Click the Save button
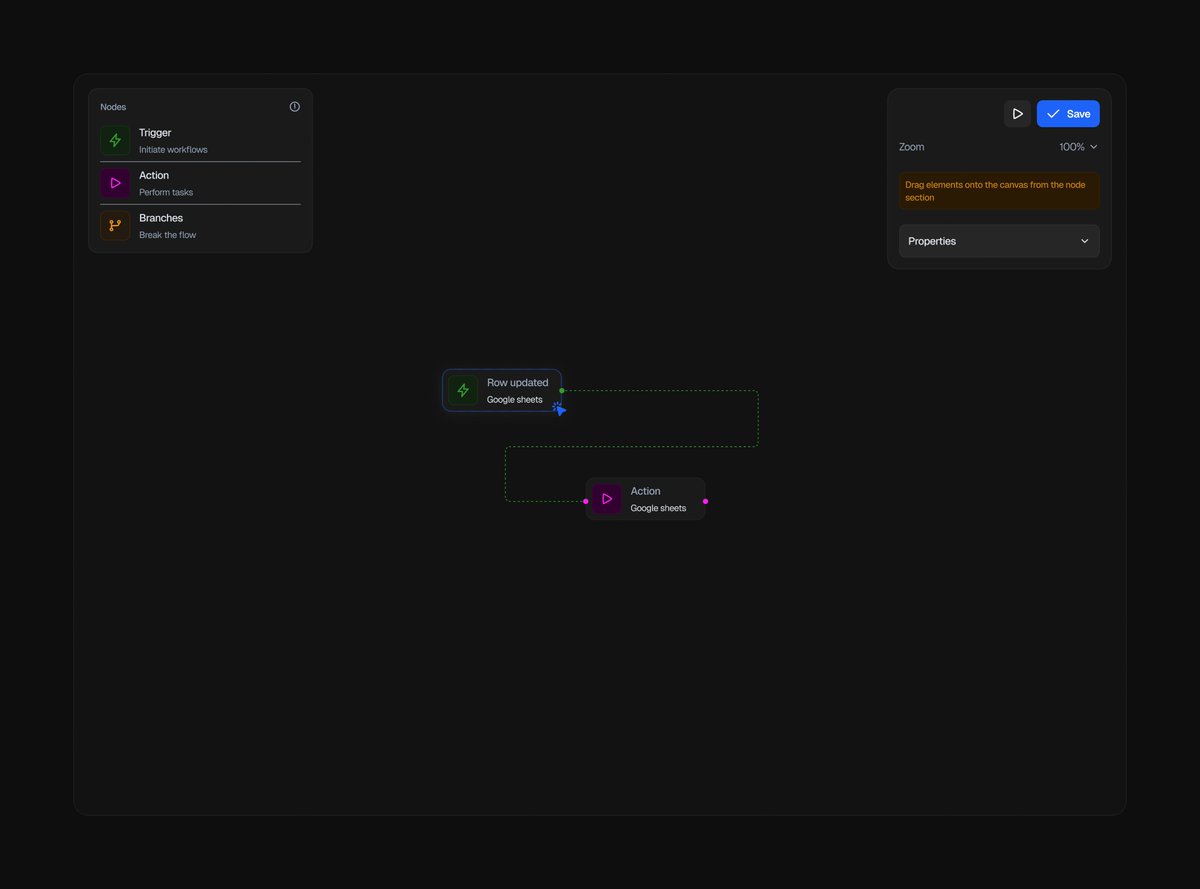This screenshot has height=889, width=1200. (1068, 113)
